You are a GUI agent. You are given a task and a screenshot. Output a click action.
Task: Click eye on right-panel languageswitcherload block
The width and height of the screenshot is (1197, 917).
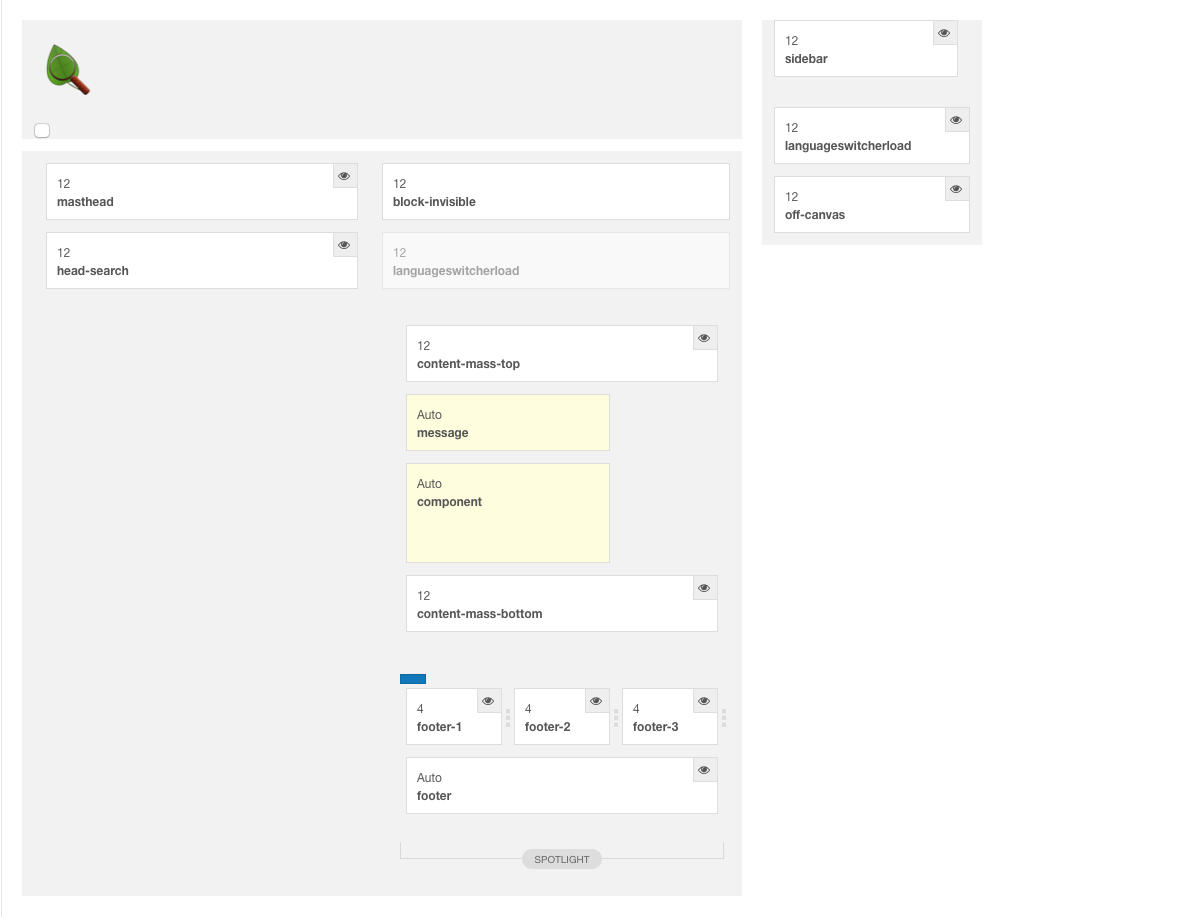(x=956, y=120)
